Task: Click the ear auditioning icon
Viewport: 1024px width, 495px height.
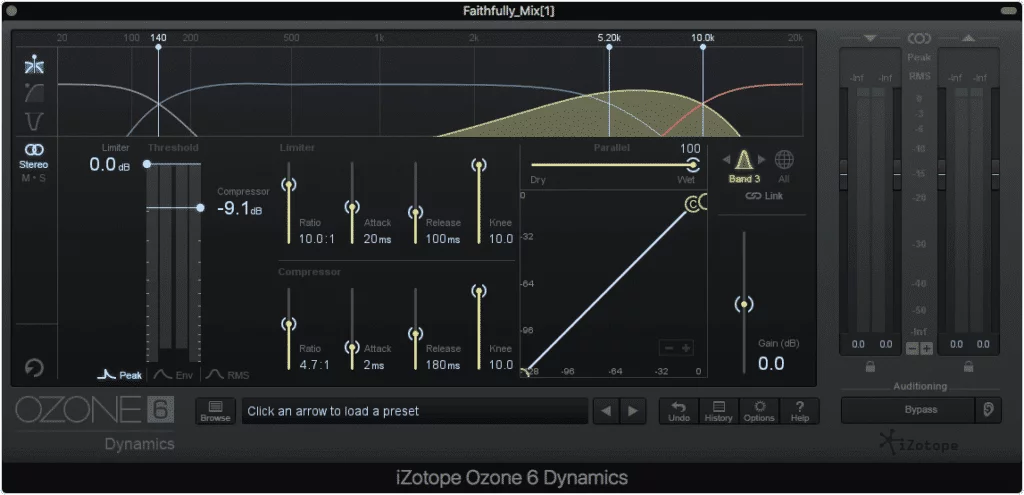Action: click(988, 410)
